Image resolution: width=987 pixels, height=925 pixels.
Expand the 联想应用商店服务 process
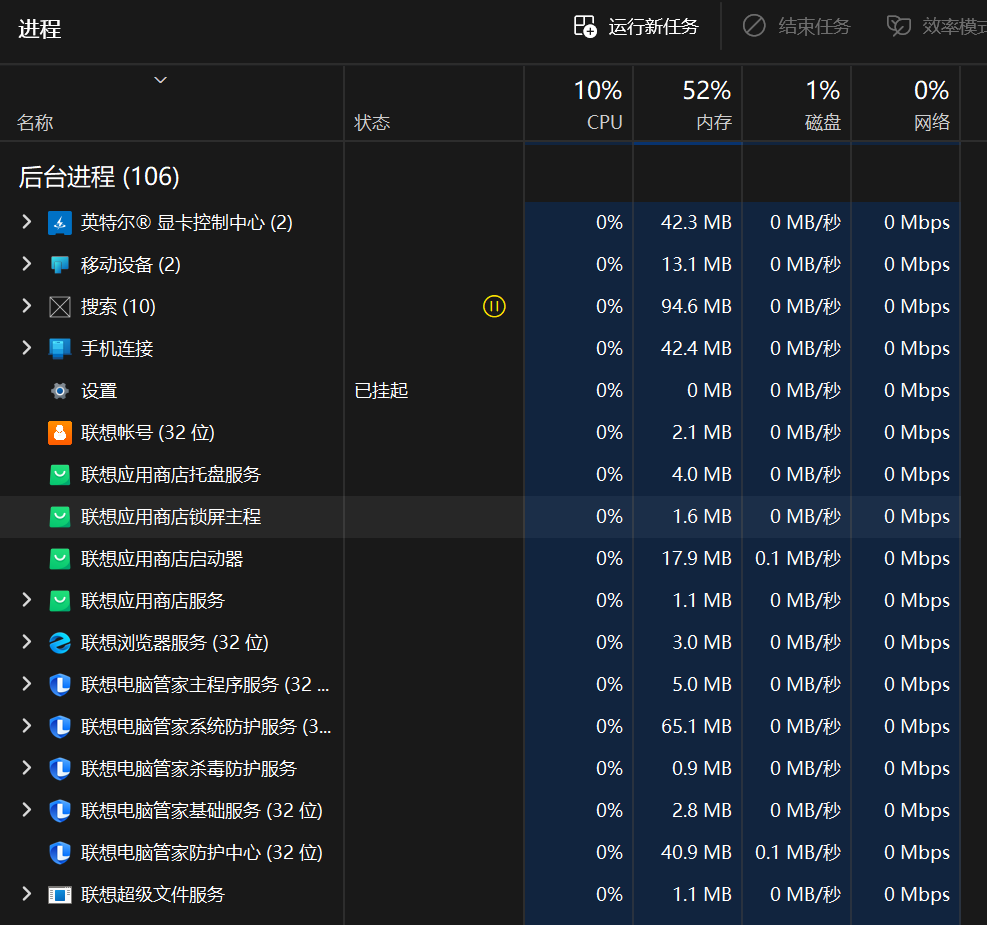click(26, 600)
